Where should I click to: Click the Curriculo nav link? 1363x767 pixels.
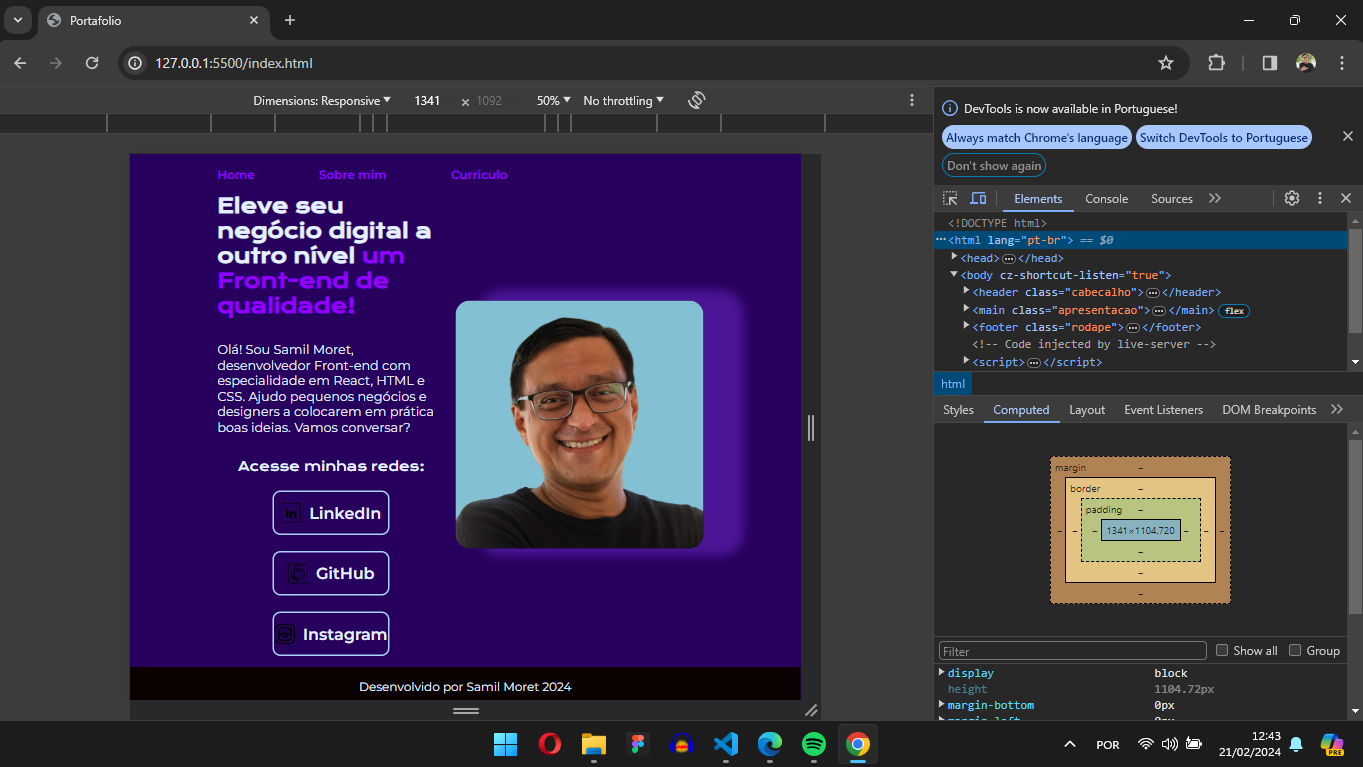[x=479, y=175]
